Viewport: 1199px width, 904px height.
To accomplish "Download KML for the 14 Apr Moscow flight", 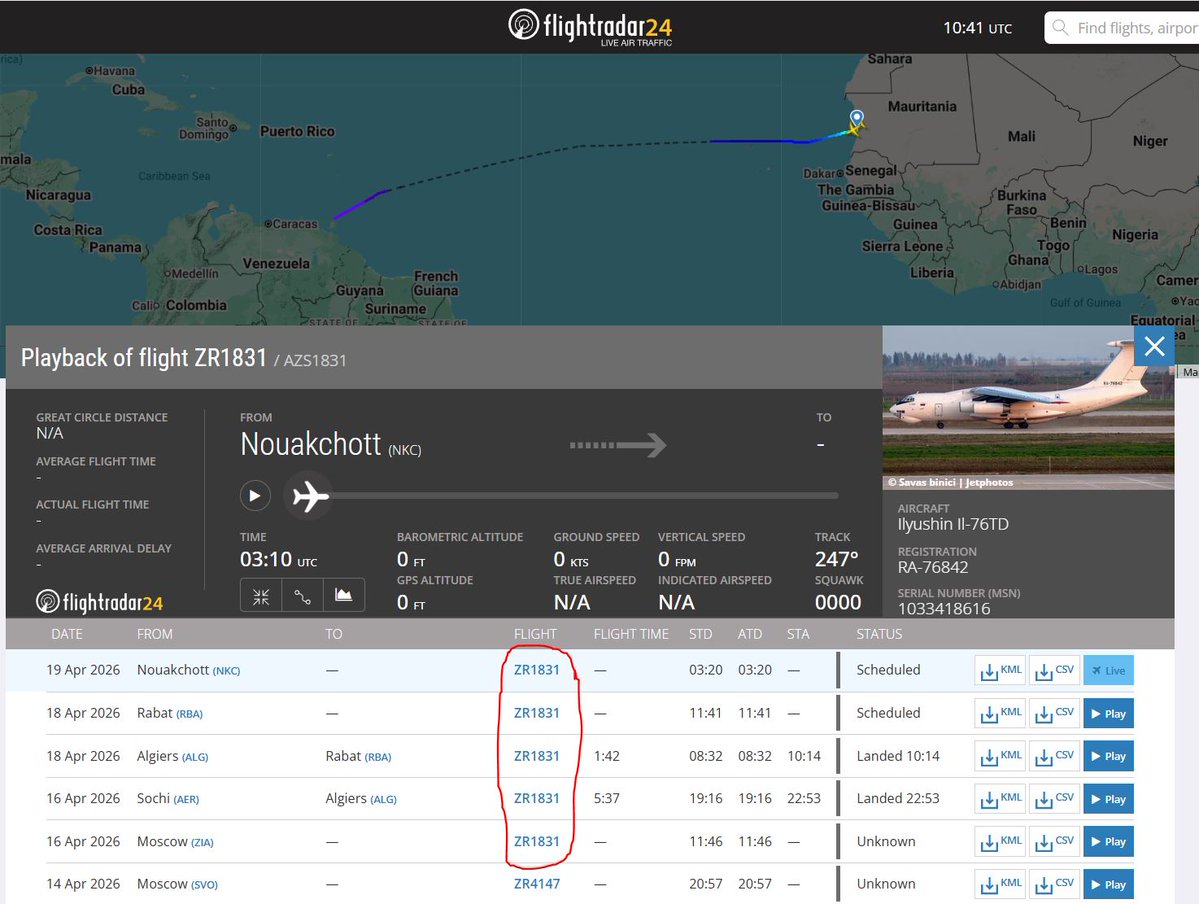I will [x=999, y=884].
